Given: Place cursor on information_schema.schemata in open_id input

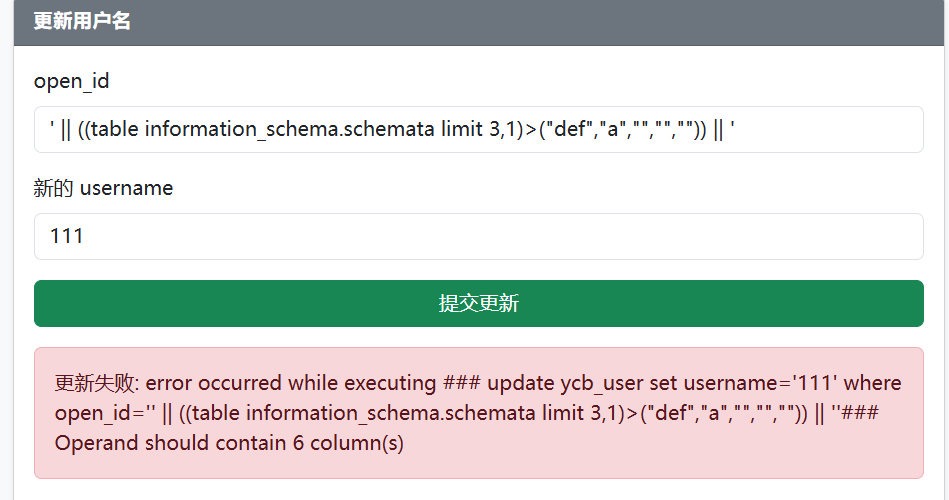Looking at the screenshot, I should coord(289,130).
